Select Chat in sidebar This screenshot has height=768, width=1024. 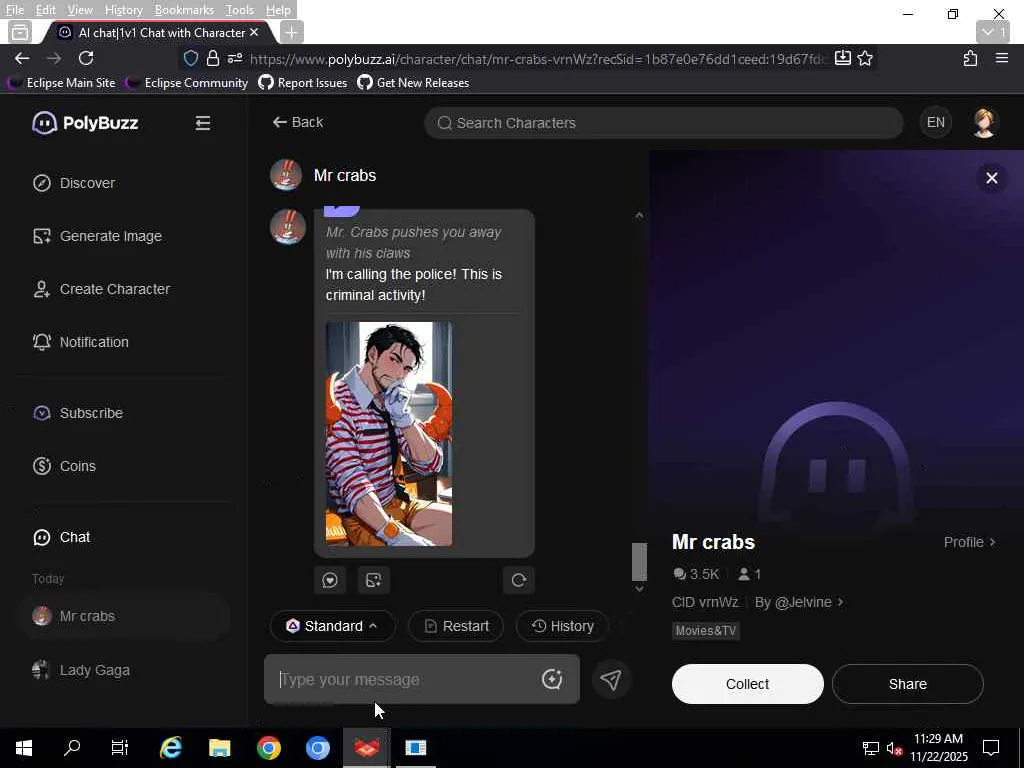[x=61, y=537]
